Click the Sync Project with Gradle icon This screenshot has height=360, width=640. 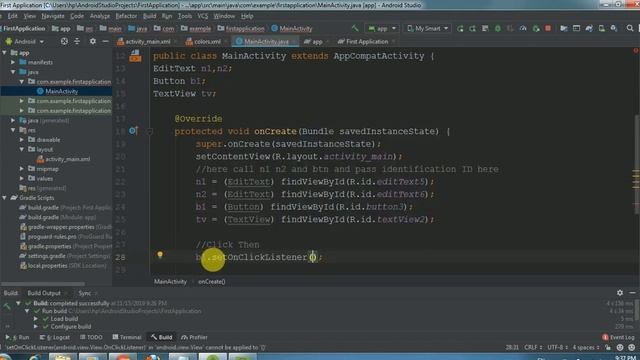[589, 29]
